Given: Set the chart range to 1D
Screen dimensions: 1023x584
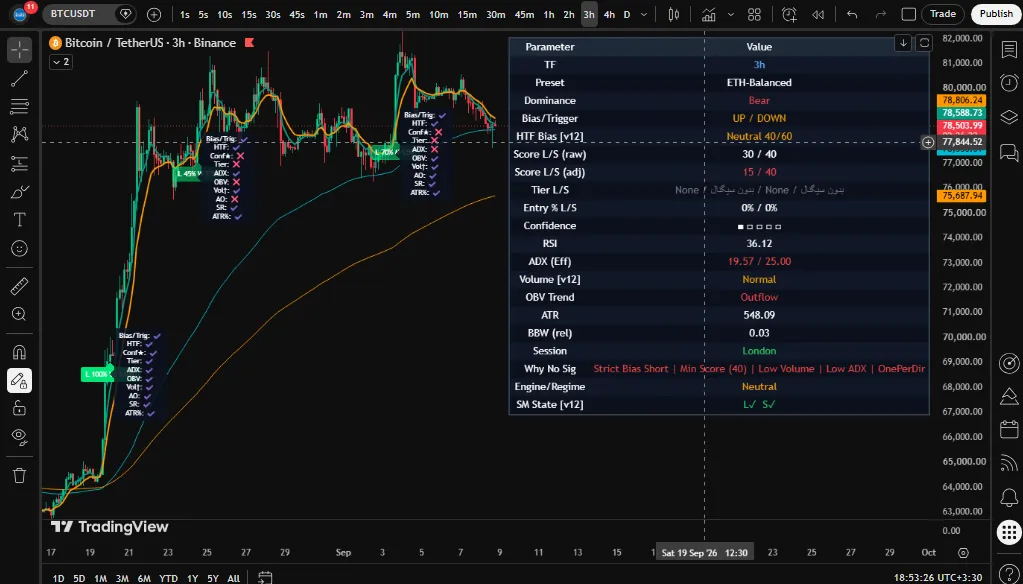Looking at the screenshot, I should click(58, 578).
